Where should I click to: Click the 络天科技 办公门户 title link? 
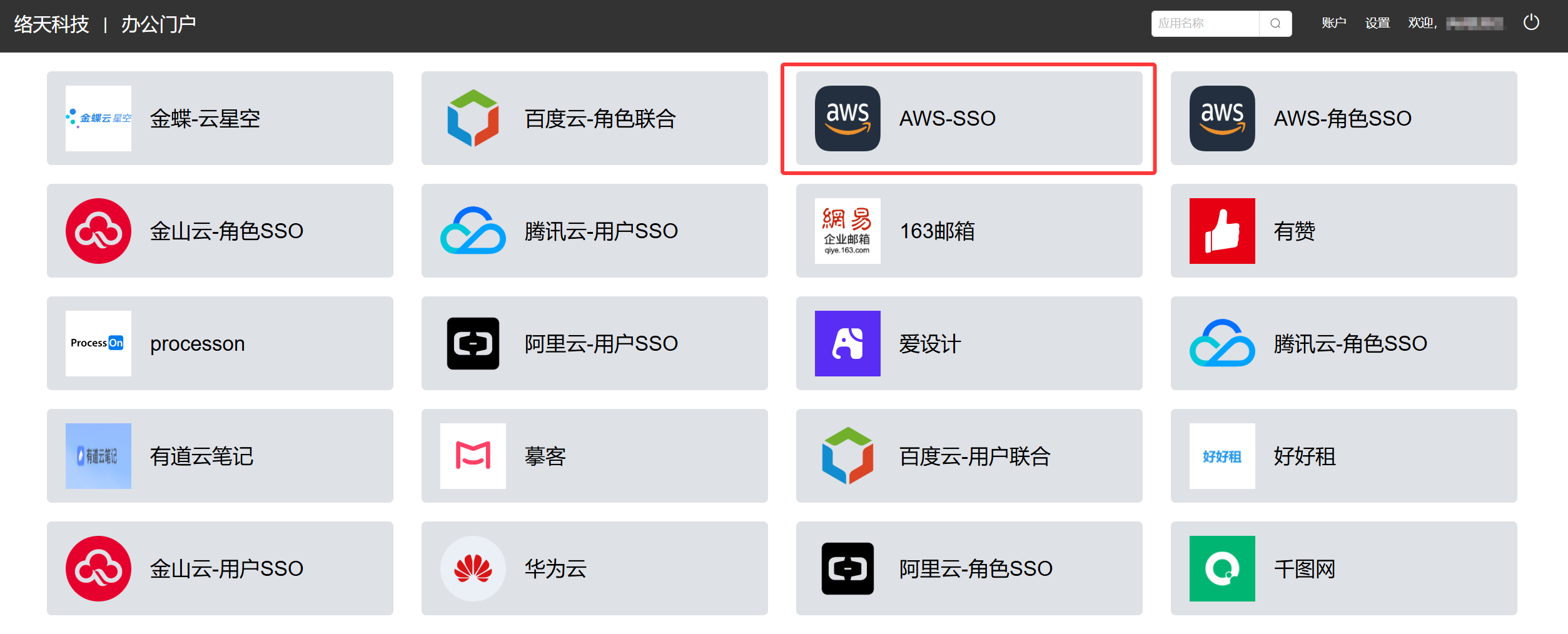pyautogui.click(x=104, y=24)
